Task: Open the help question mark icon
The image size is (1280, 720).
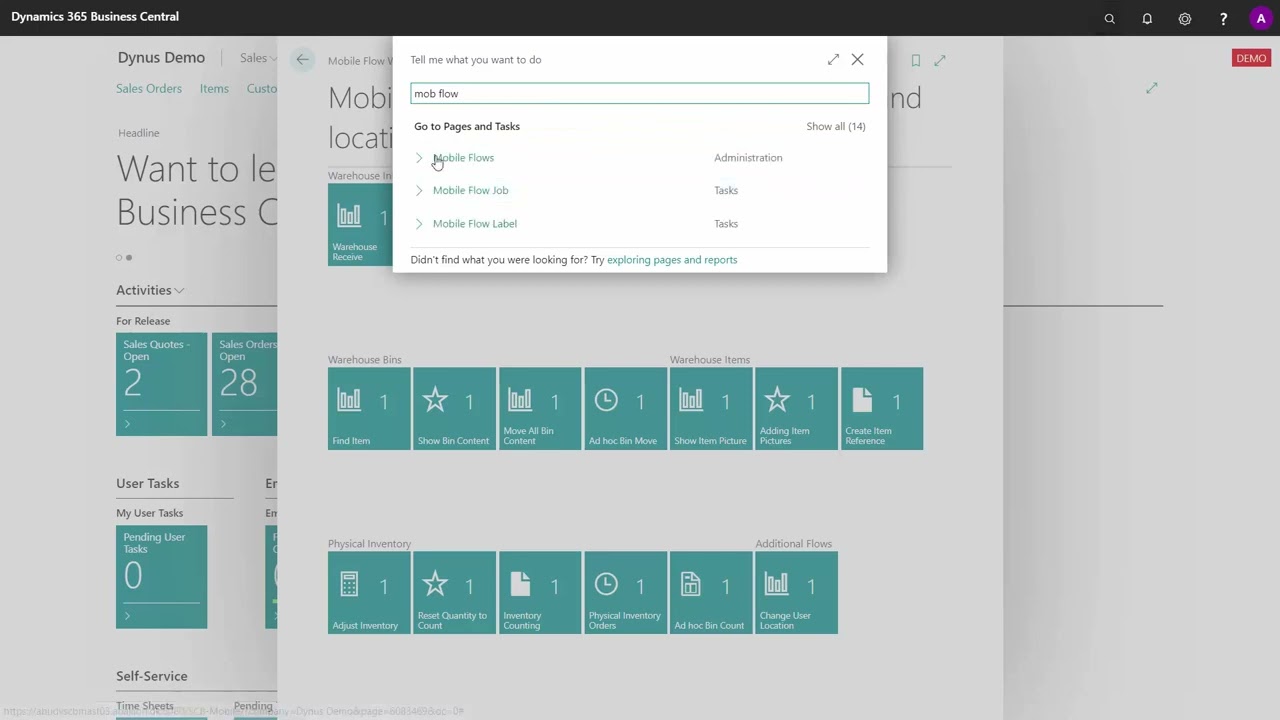Action: point(1223,18)
